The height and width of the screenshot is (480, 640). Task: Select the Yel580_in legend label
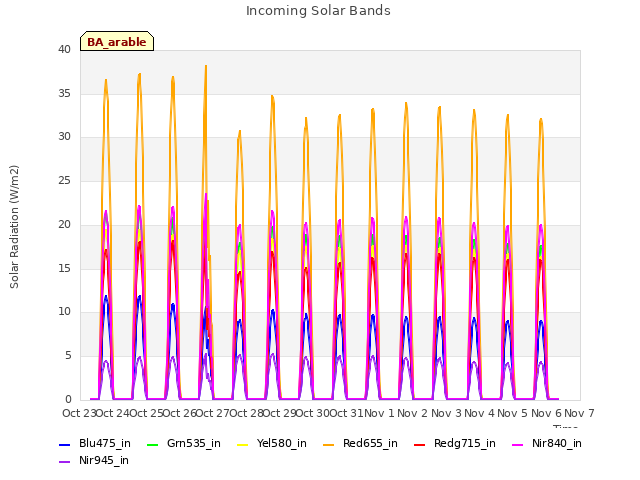282,444
